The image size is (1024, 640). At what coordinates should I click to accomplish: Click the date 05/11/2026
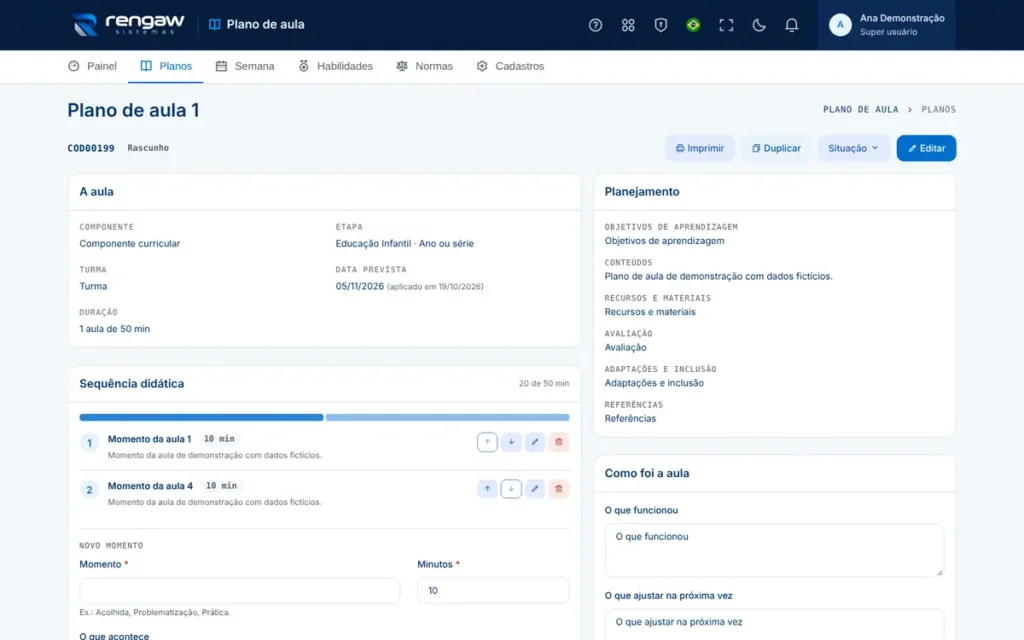360,286
